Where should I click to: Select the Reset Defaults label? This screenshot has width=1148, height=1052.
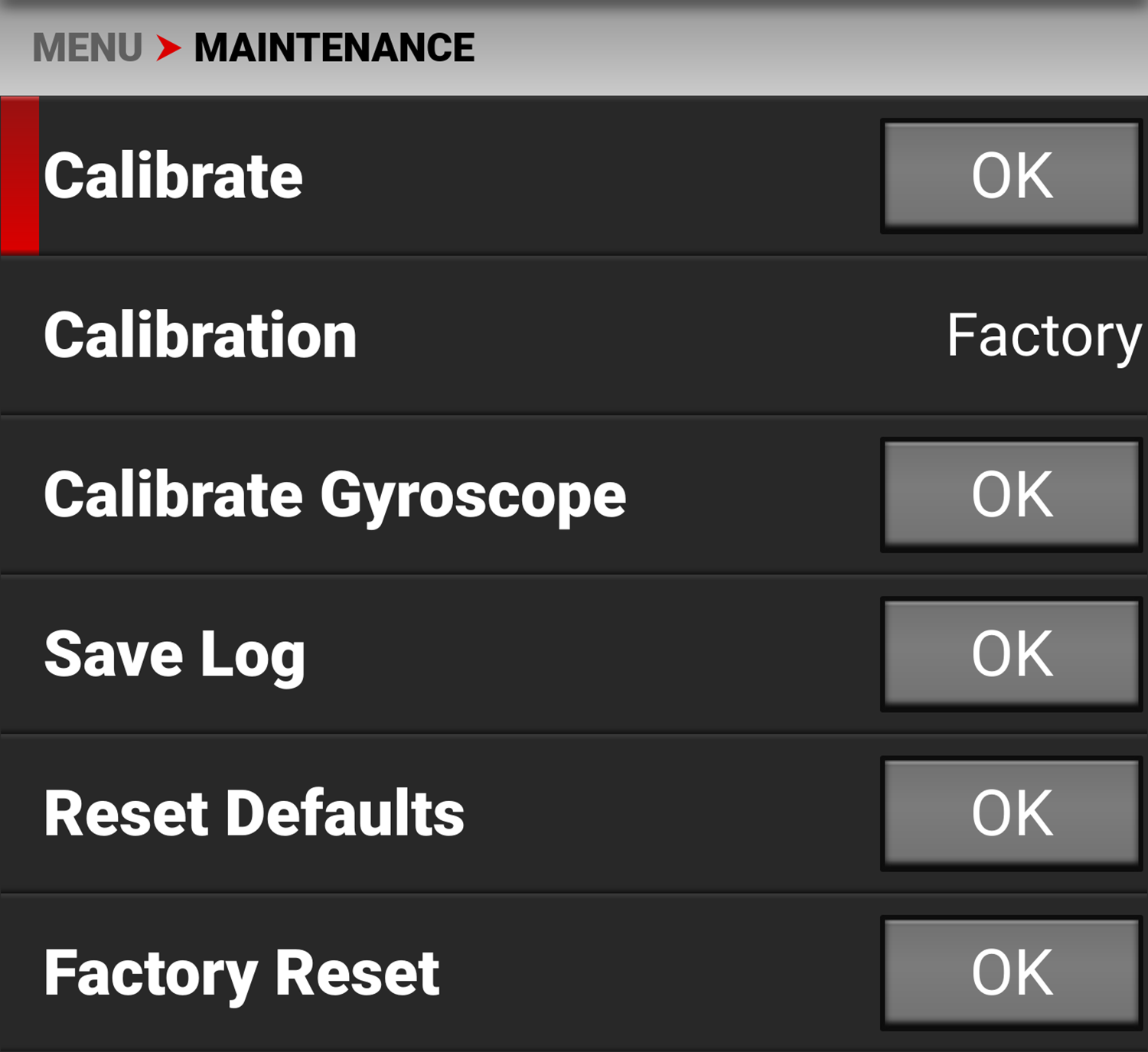pos(254,813)
